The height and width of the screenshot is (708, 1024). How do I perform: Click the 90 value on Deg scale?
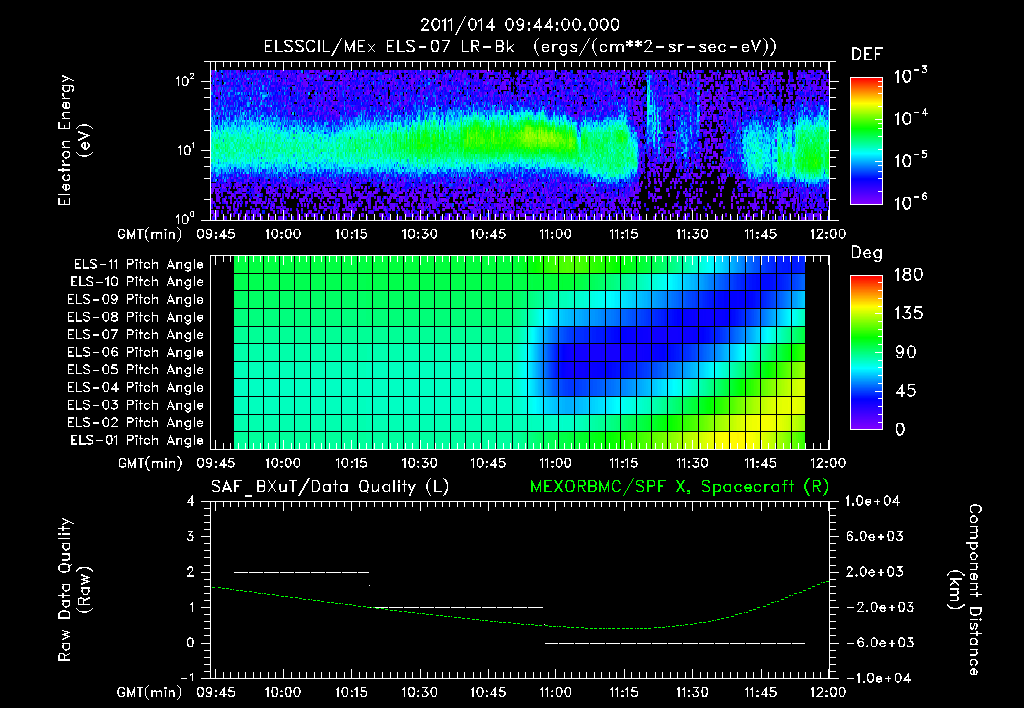click(905, 353)
